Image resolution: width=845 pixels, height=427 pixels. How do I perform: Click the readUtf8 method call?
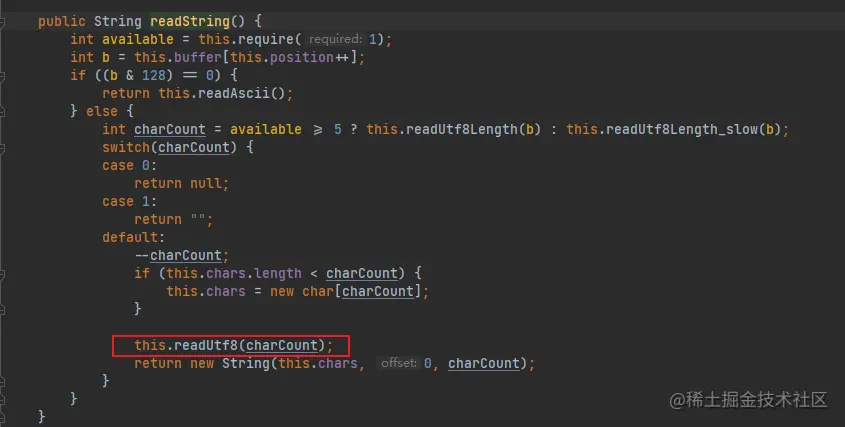pos(205,345)
